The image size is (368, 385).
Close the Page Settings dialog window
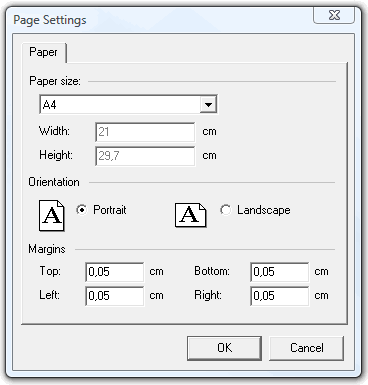334,15
